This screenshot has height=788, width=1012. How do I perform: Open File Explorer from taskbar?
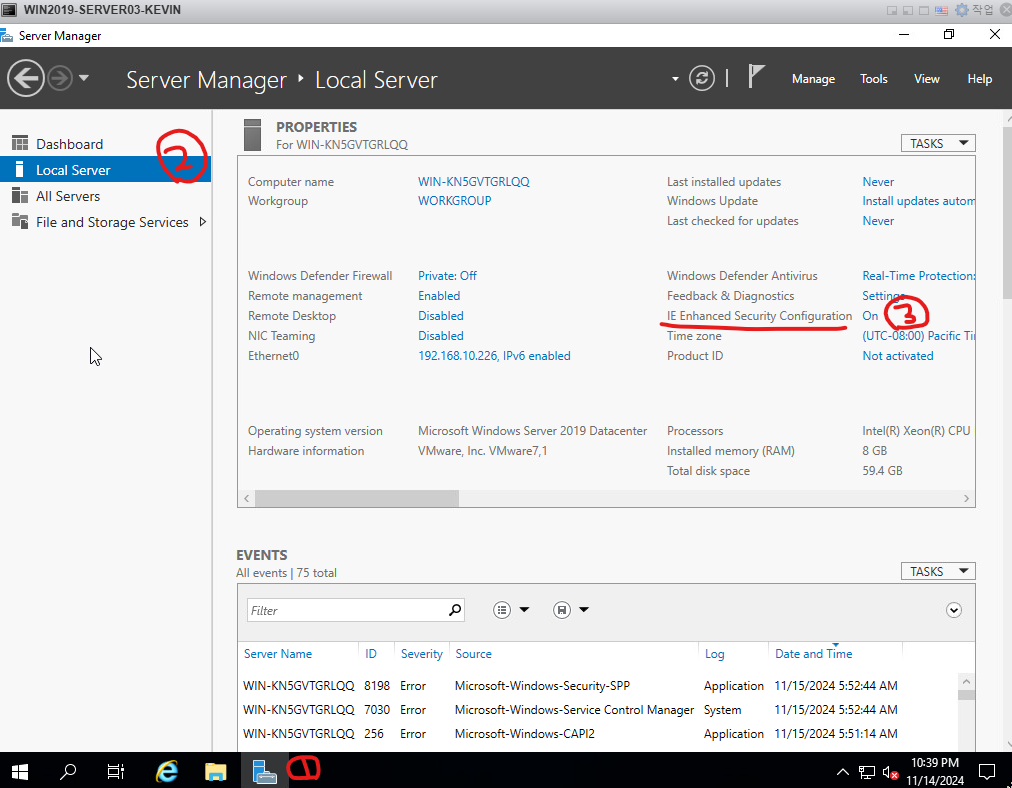click(216, 771)
